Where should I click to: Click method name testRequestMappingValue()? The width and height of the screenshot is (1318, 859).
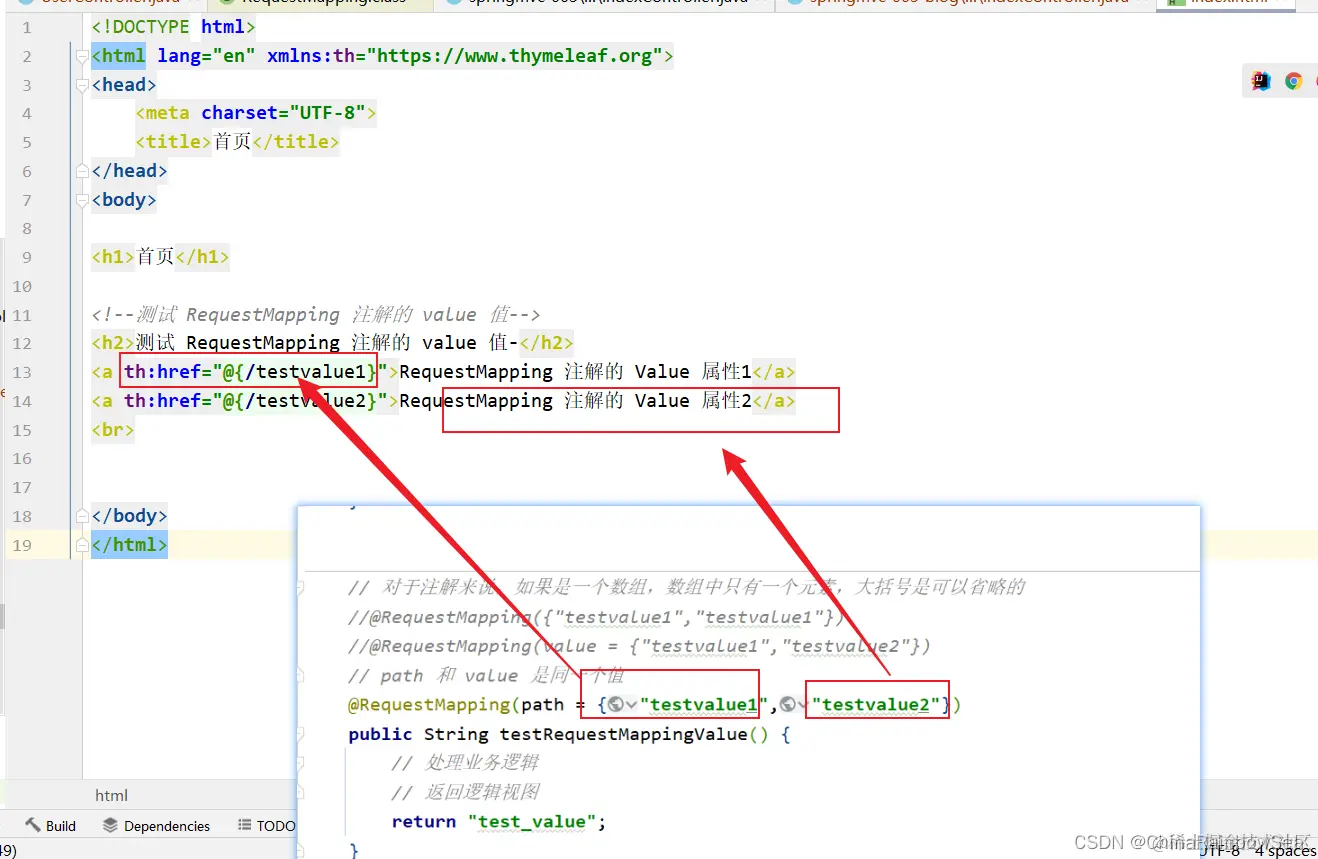pyautogui.click(x=635, y=734)
